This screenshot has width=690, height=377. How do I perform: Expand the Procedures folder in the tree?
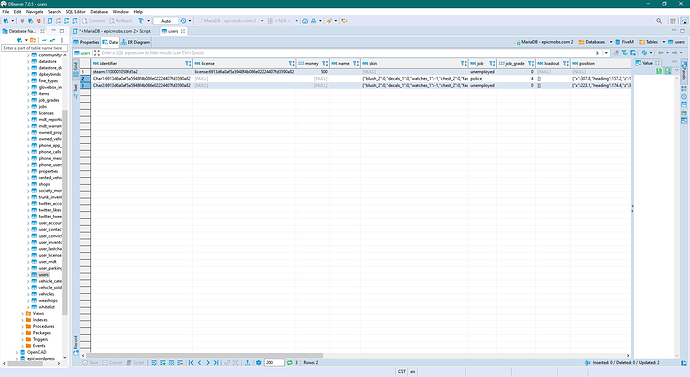point(23,326)
